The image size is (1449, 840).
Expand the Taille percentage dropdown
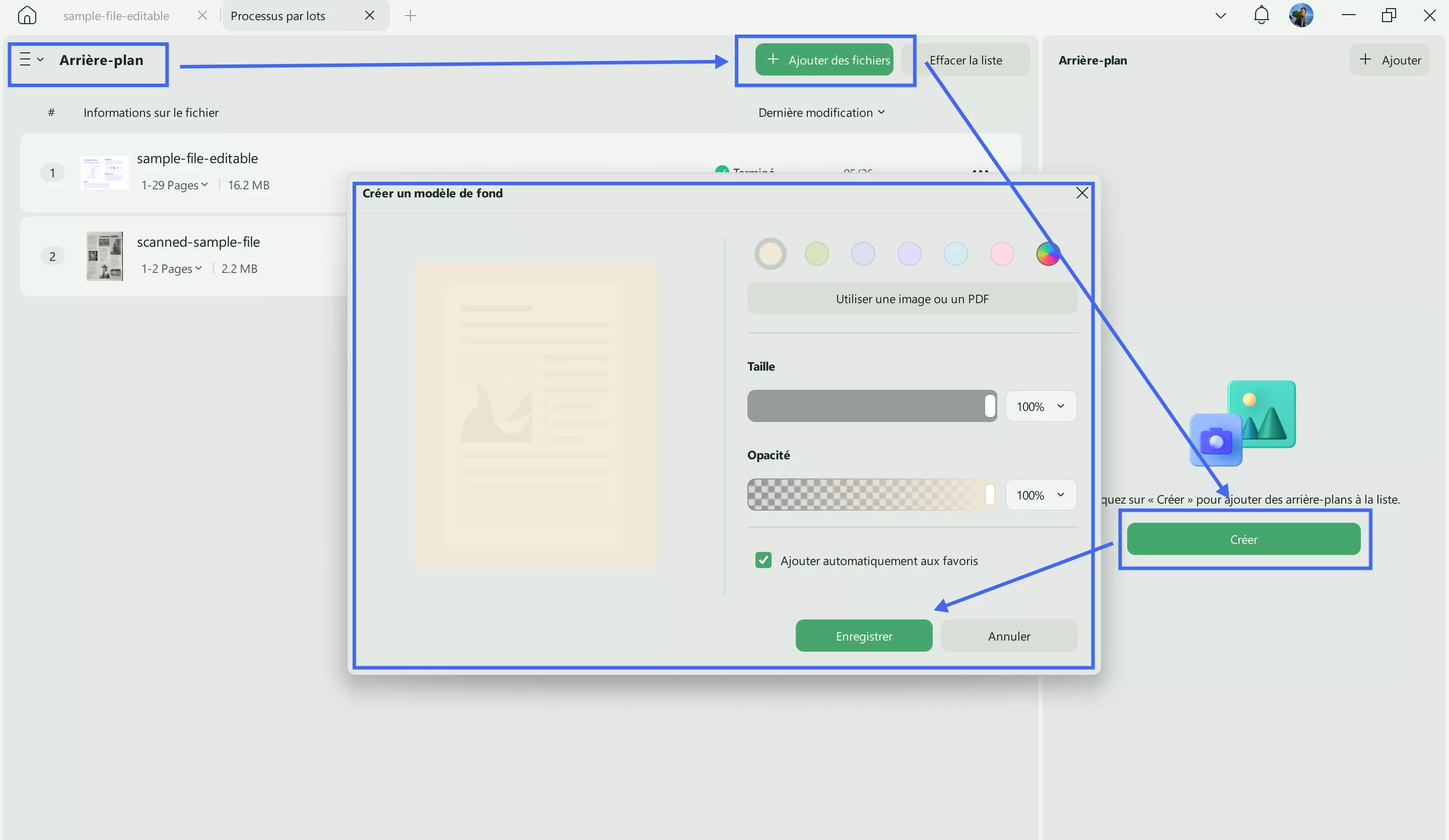tap(1041, 406)
